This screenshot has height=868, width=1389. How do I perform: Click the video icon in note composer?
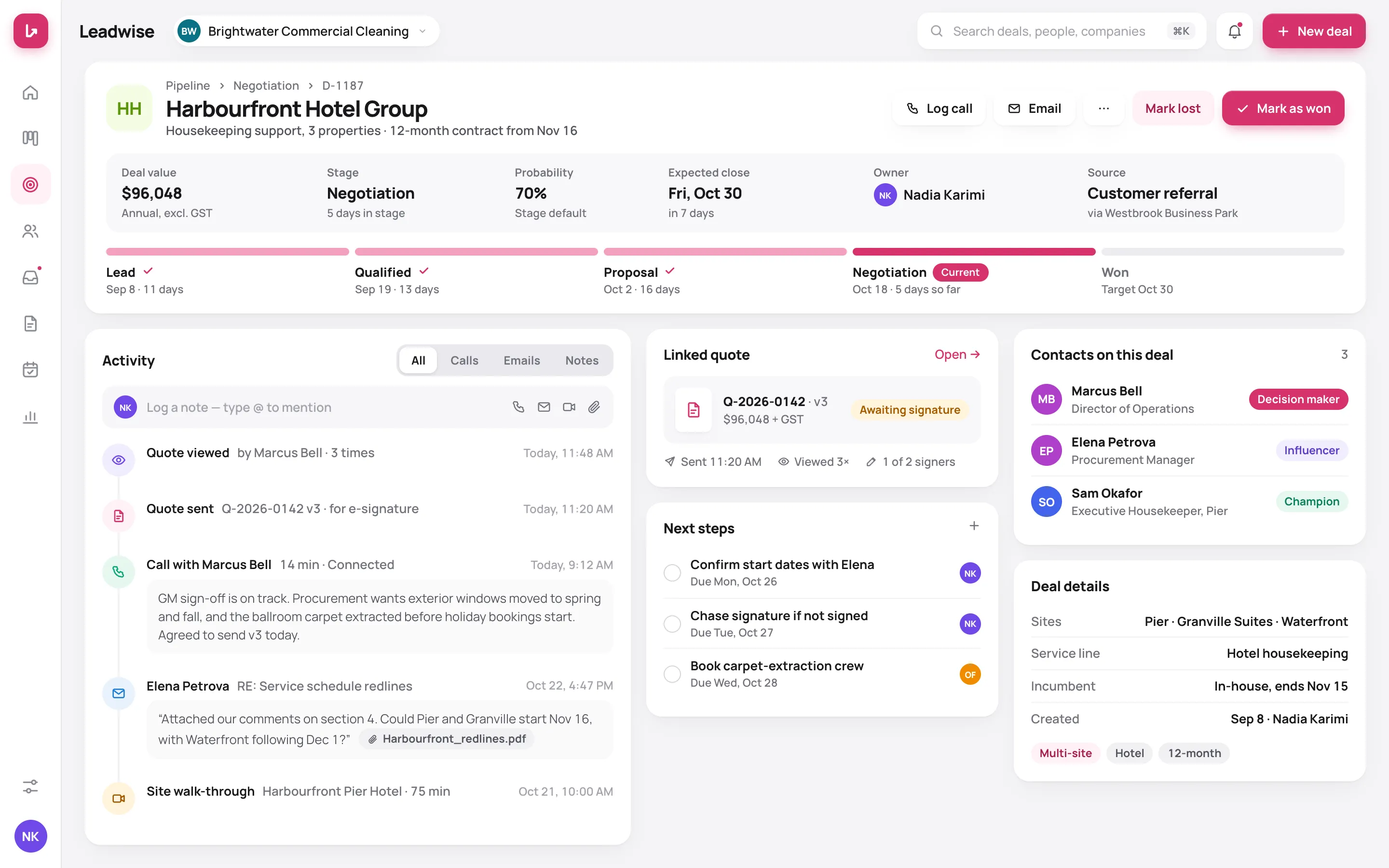pyautogui.click(x=569, y=407)
